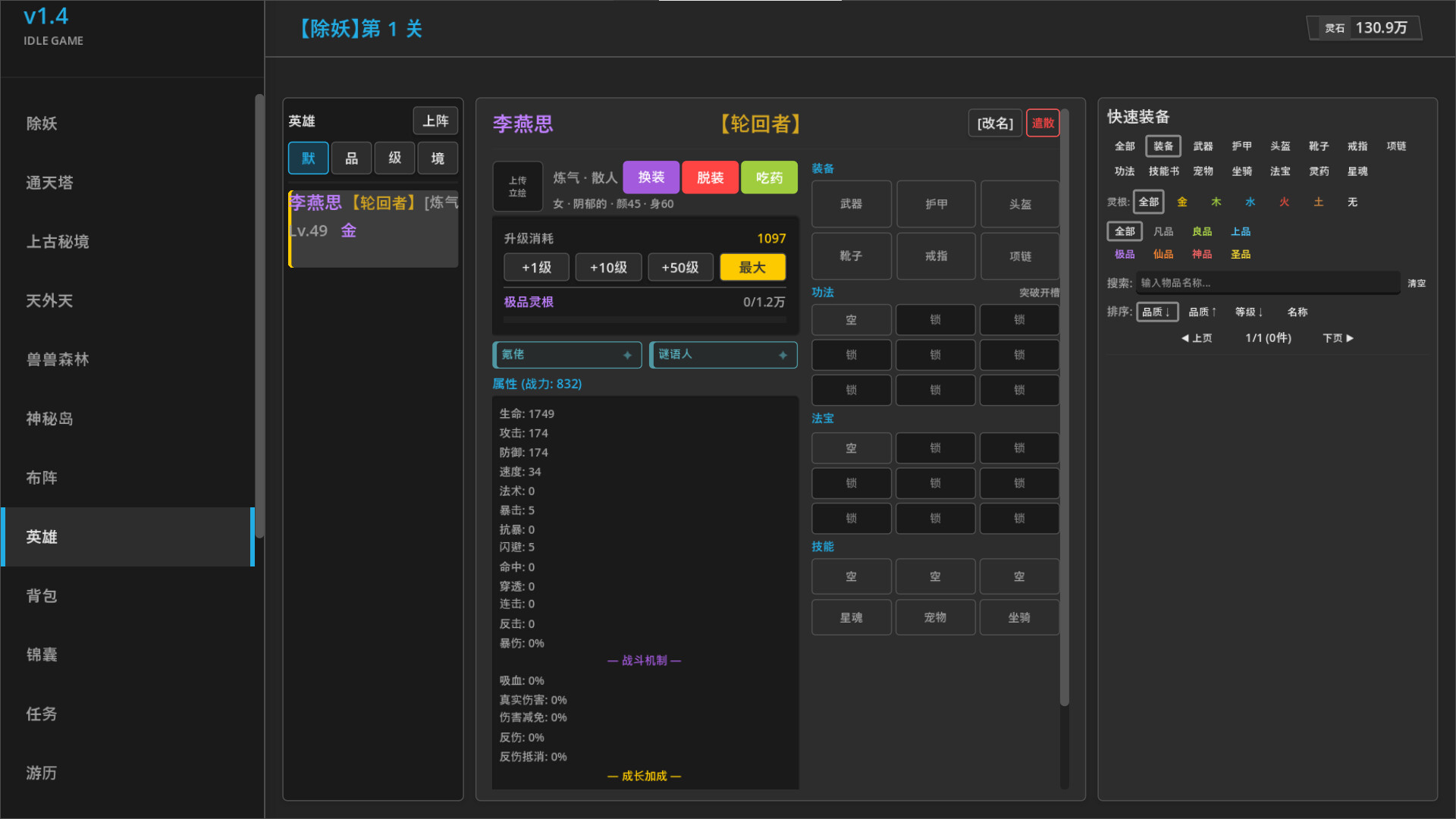
Task: Switch quick equip to 法宝 tab
Action: (x=1280, y=171)
